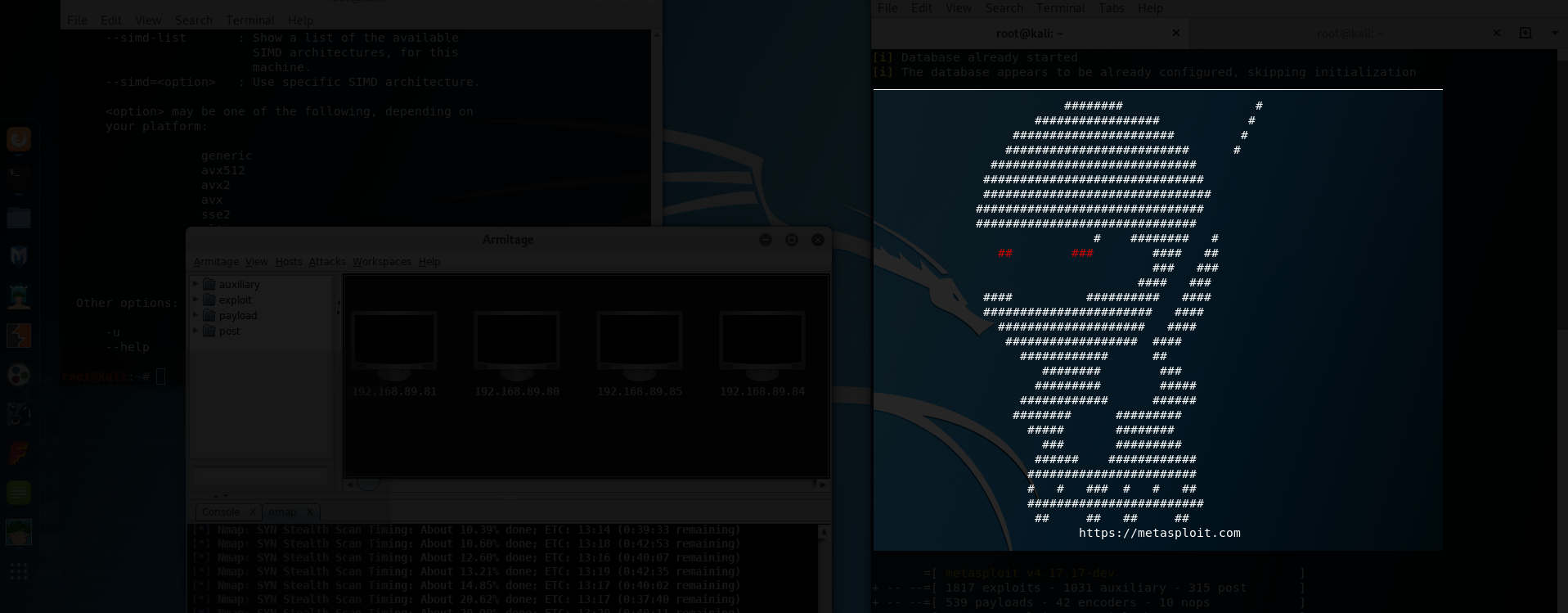
Task: Click the auxiliary folder icon in Armitage
Action: pyautogui.click(x=209, y=284)
